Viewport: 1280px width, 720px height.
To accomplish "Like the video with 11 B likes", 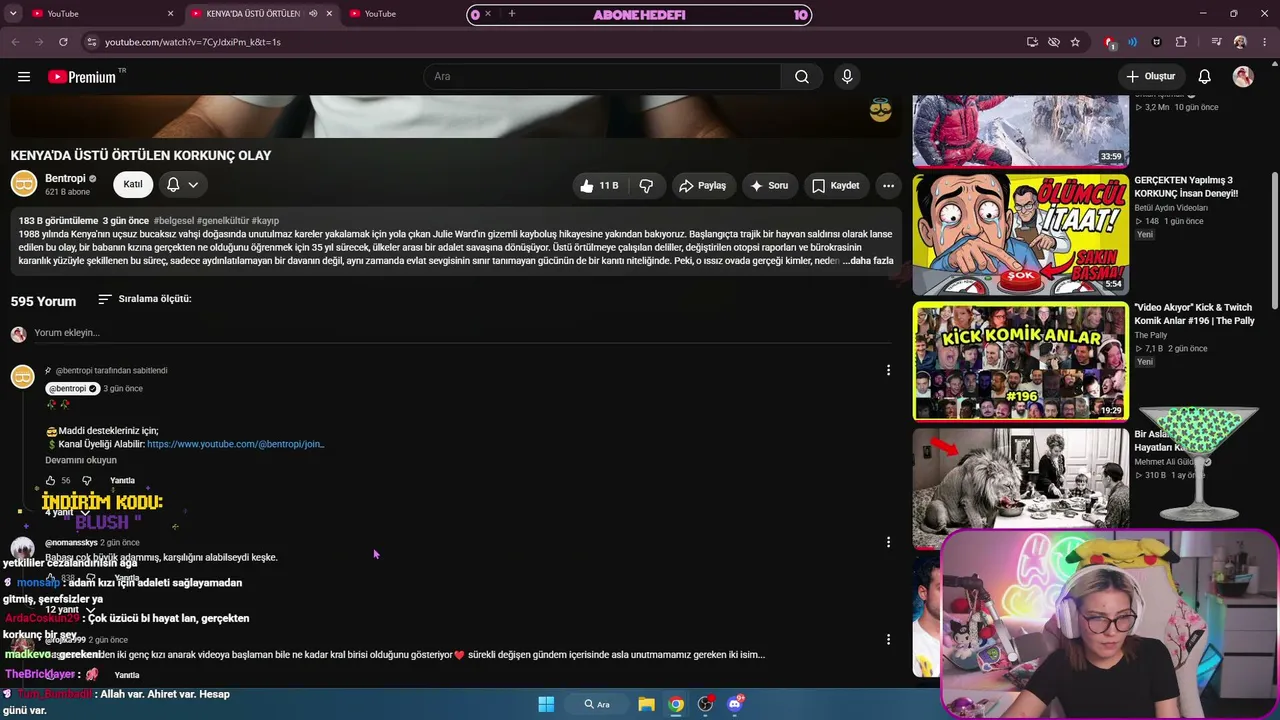I will [598, 186].
